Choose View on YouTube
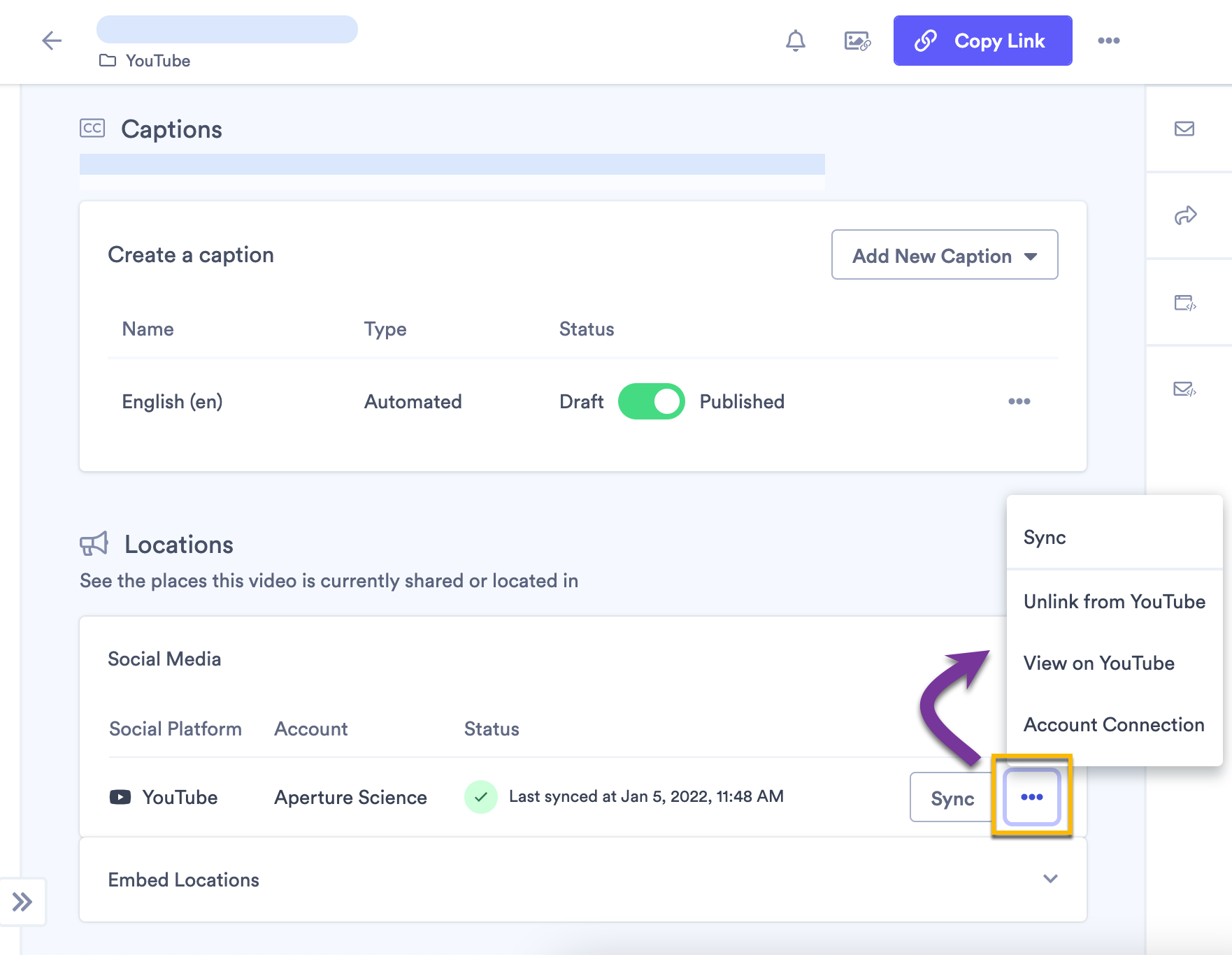 [1115, 663]
